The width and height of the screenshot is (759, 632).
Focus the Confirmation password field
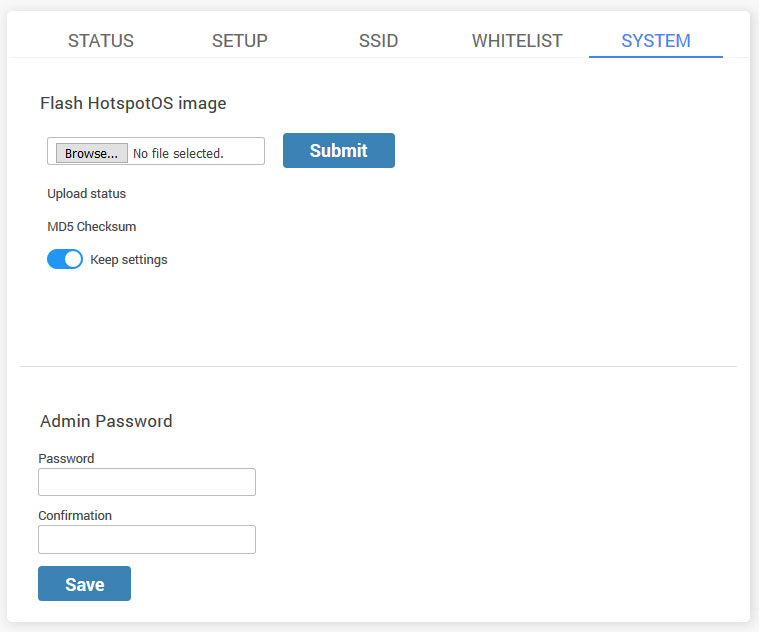point(147,540)
